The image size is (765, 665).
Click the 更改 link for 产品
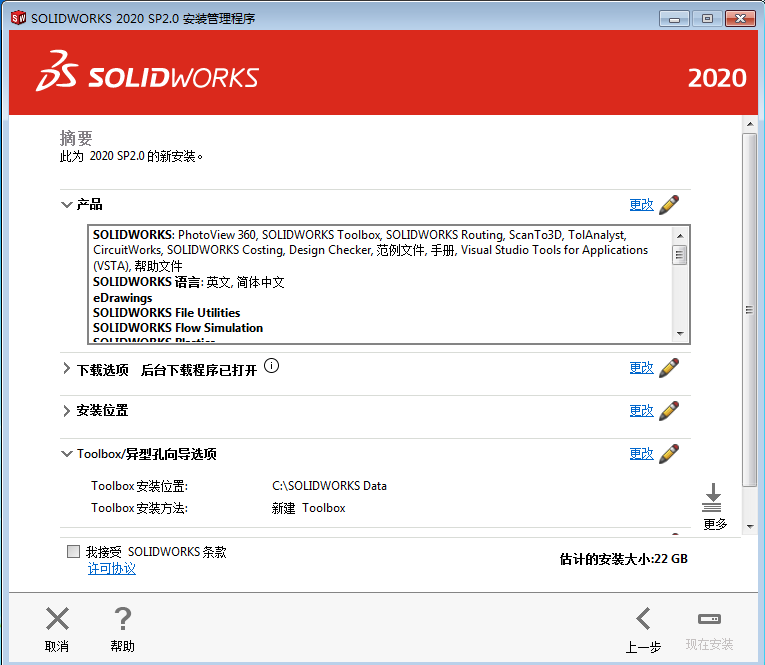(641, 204)
